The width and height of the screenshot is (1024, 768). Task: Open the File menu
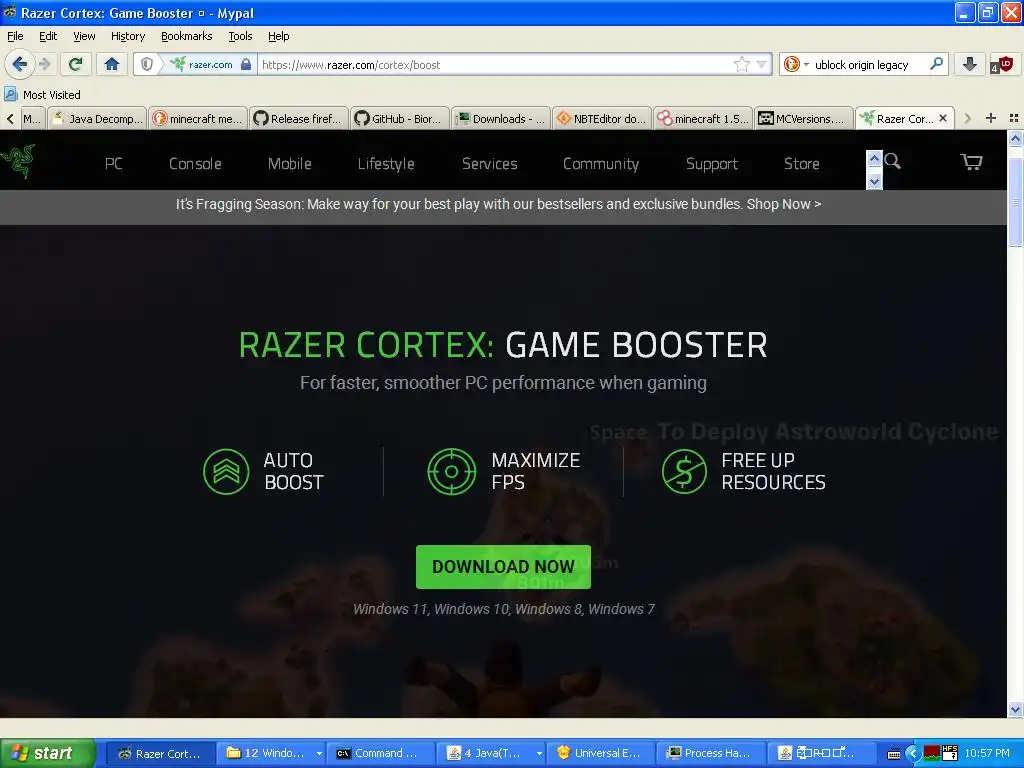(15, 36)
